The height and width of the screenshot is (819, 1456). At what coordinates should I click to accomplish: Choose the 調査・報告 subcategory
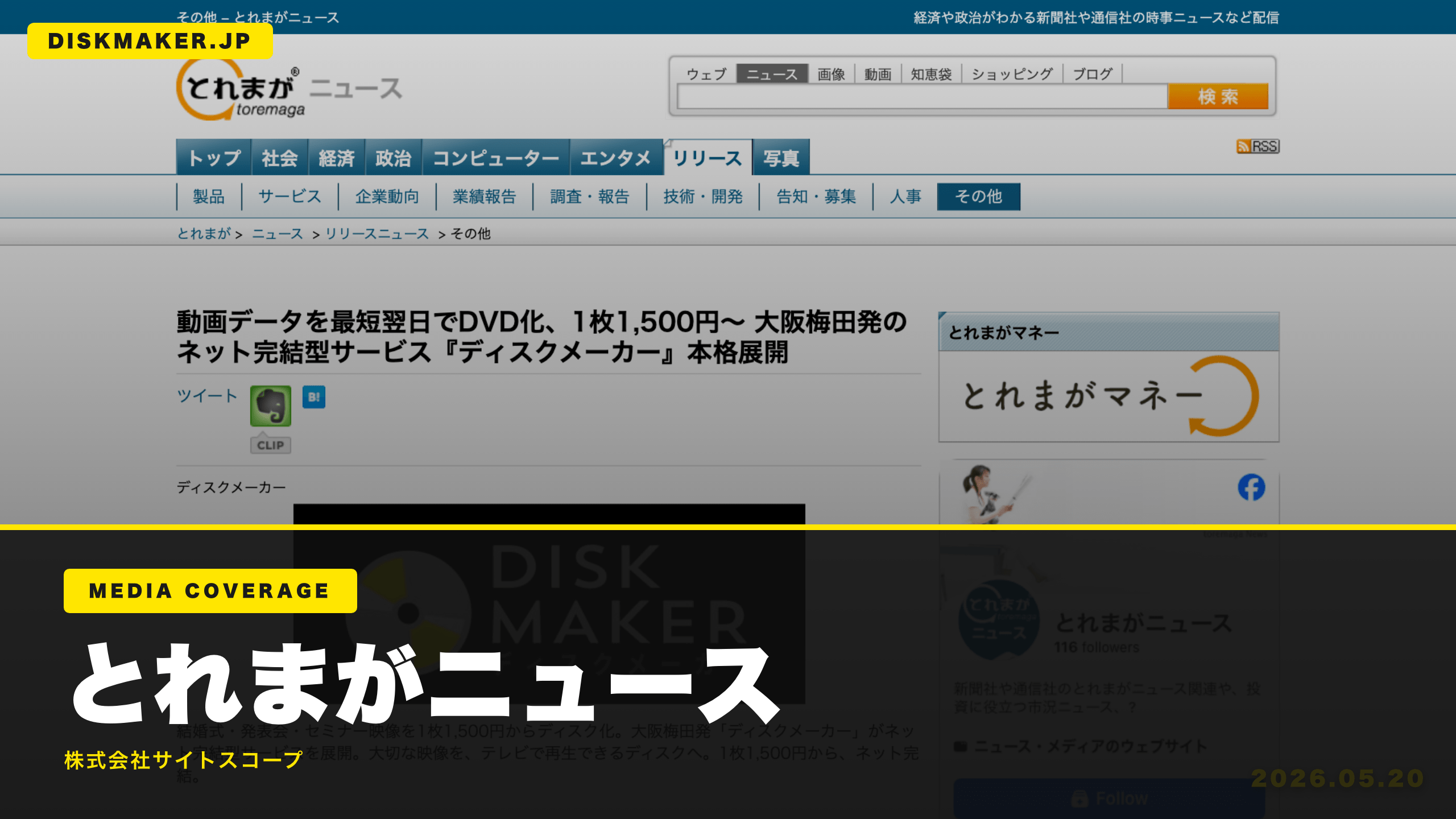click(x=590, y=197)
